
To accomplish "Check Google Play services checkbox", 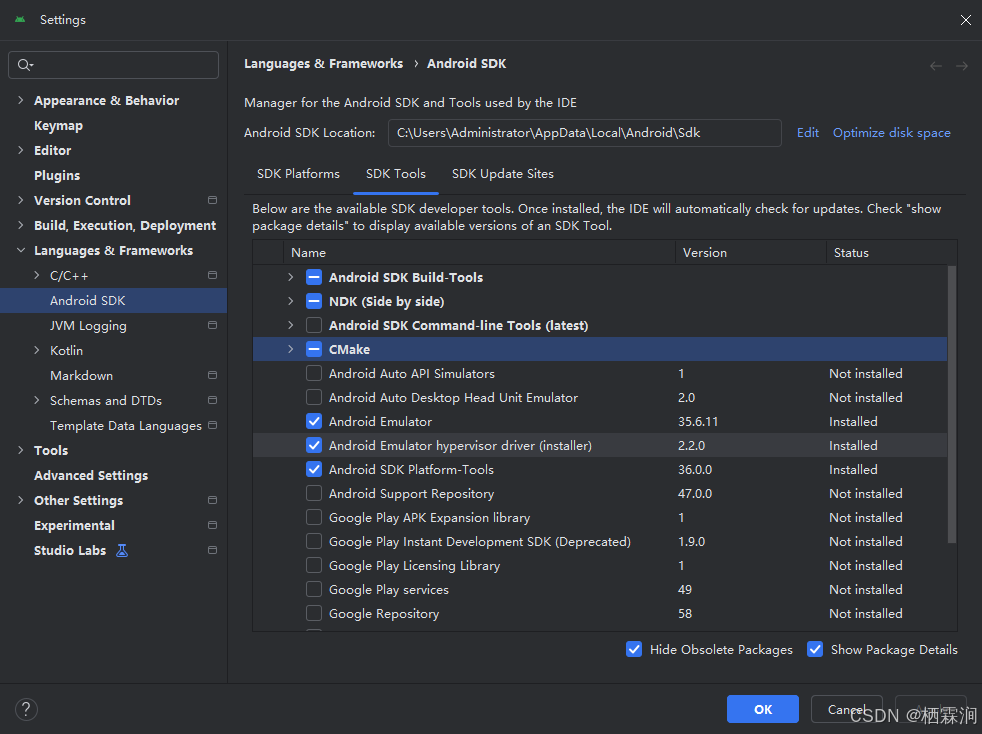I will (x=314, y=589).
